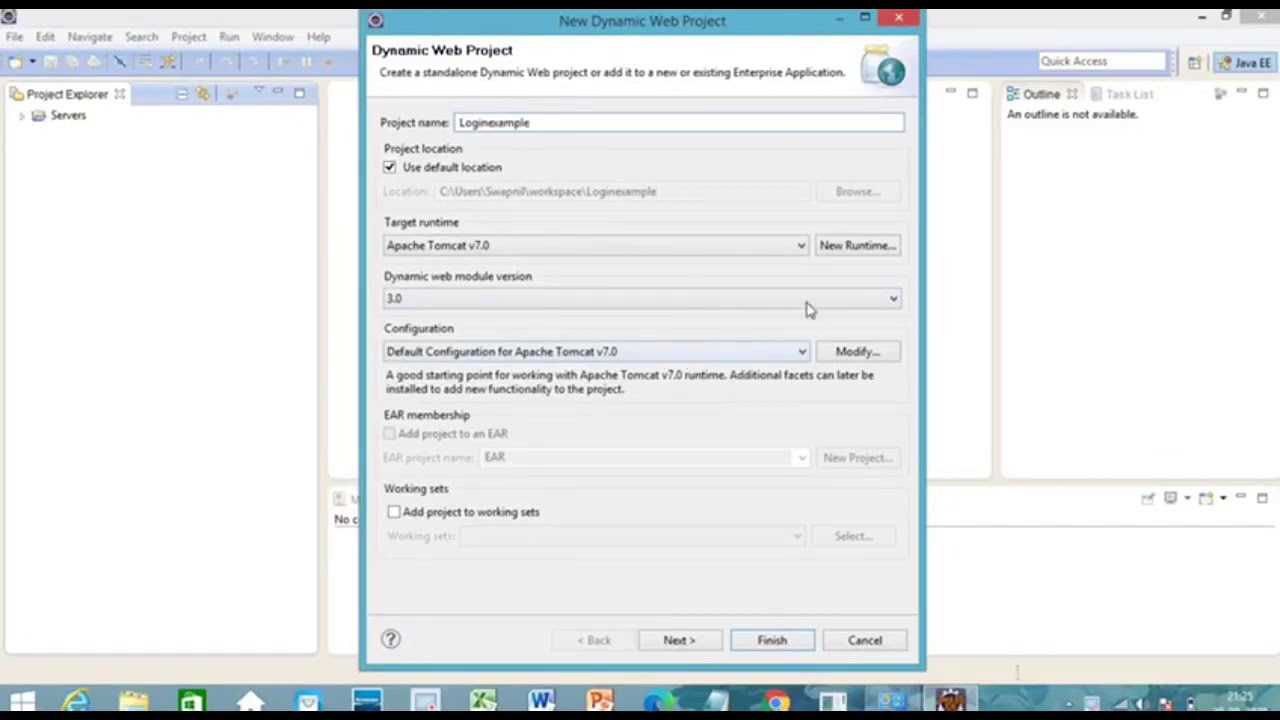This screenshot has height=720, width=1280.
Task: Click the help question mark icon in dialog
Action: click(x=391, y=639)
